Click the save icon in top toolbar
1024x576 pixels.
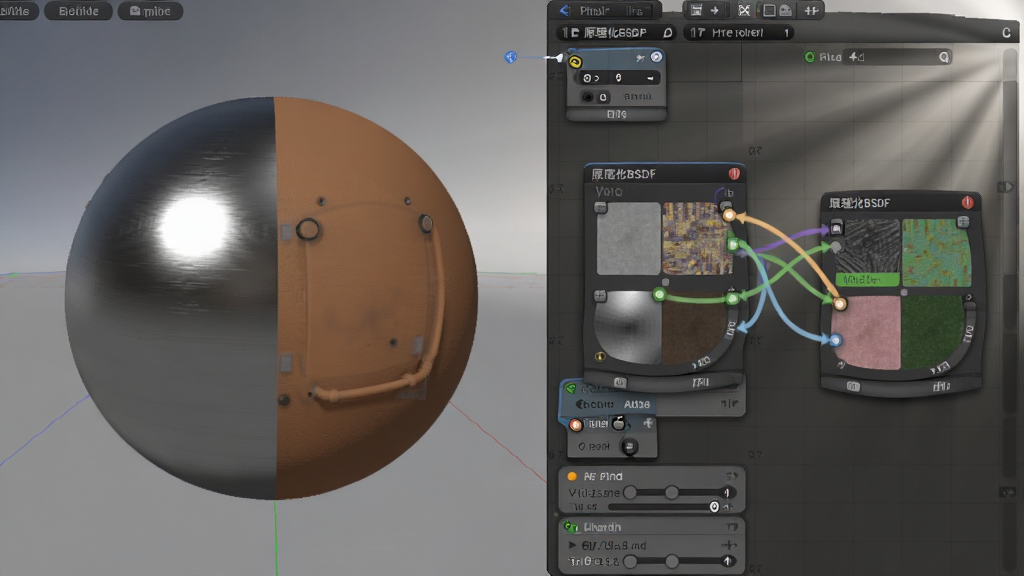click(696, 10)
